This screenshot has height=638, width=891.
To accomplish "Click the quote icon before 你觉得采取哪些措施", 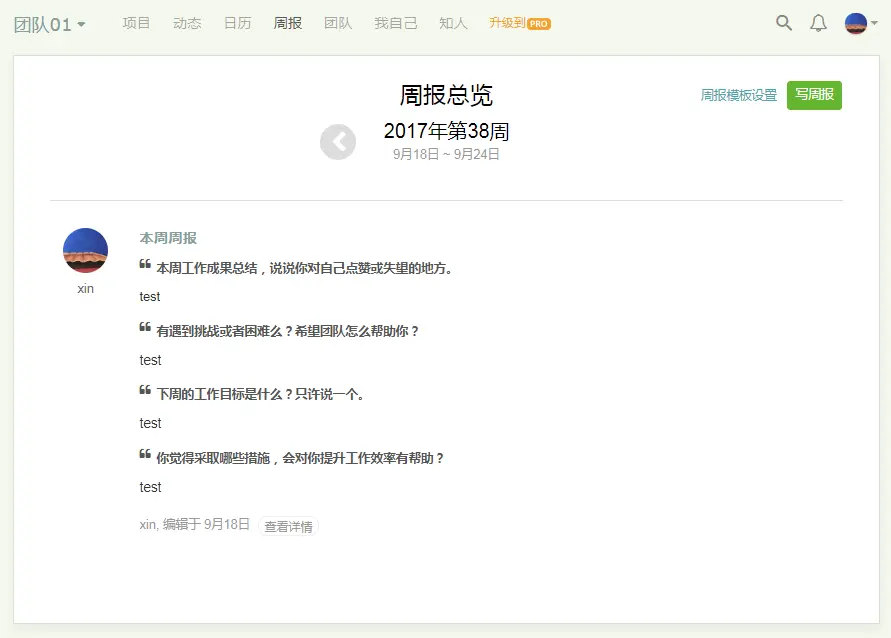I will [145, 454].
